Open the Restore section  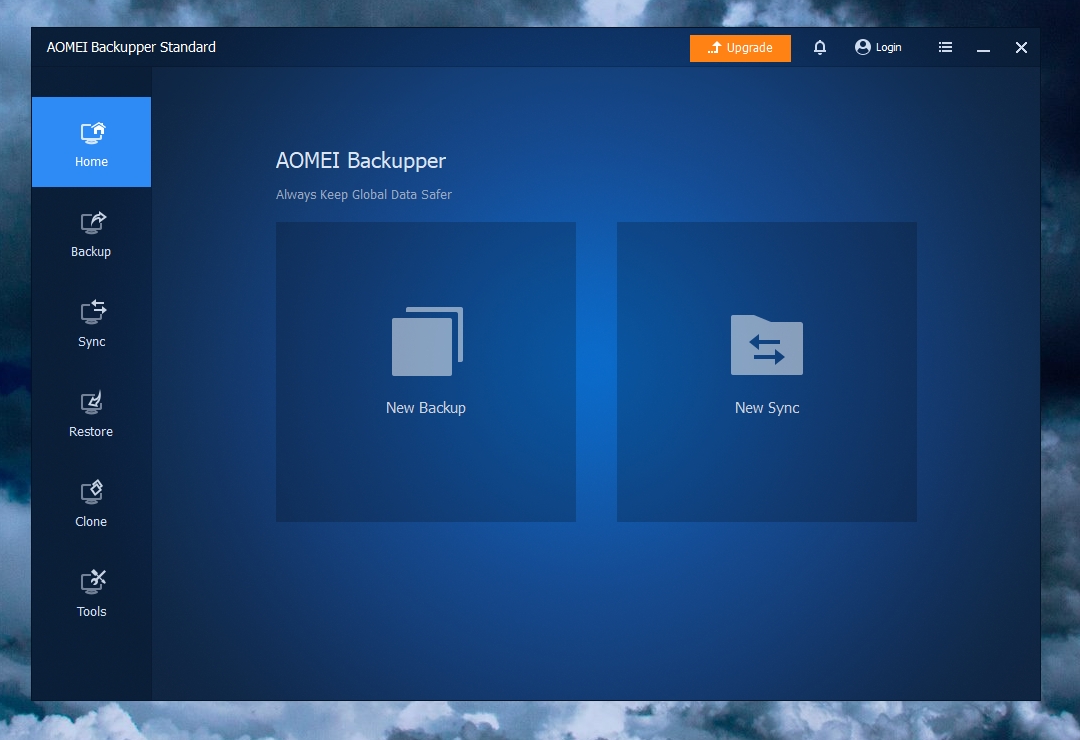91,414
